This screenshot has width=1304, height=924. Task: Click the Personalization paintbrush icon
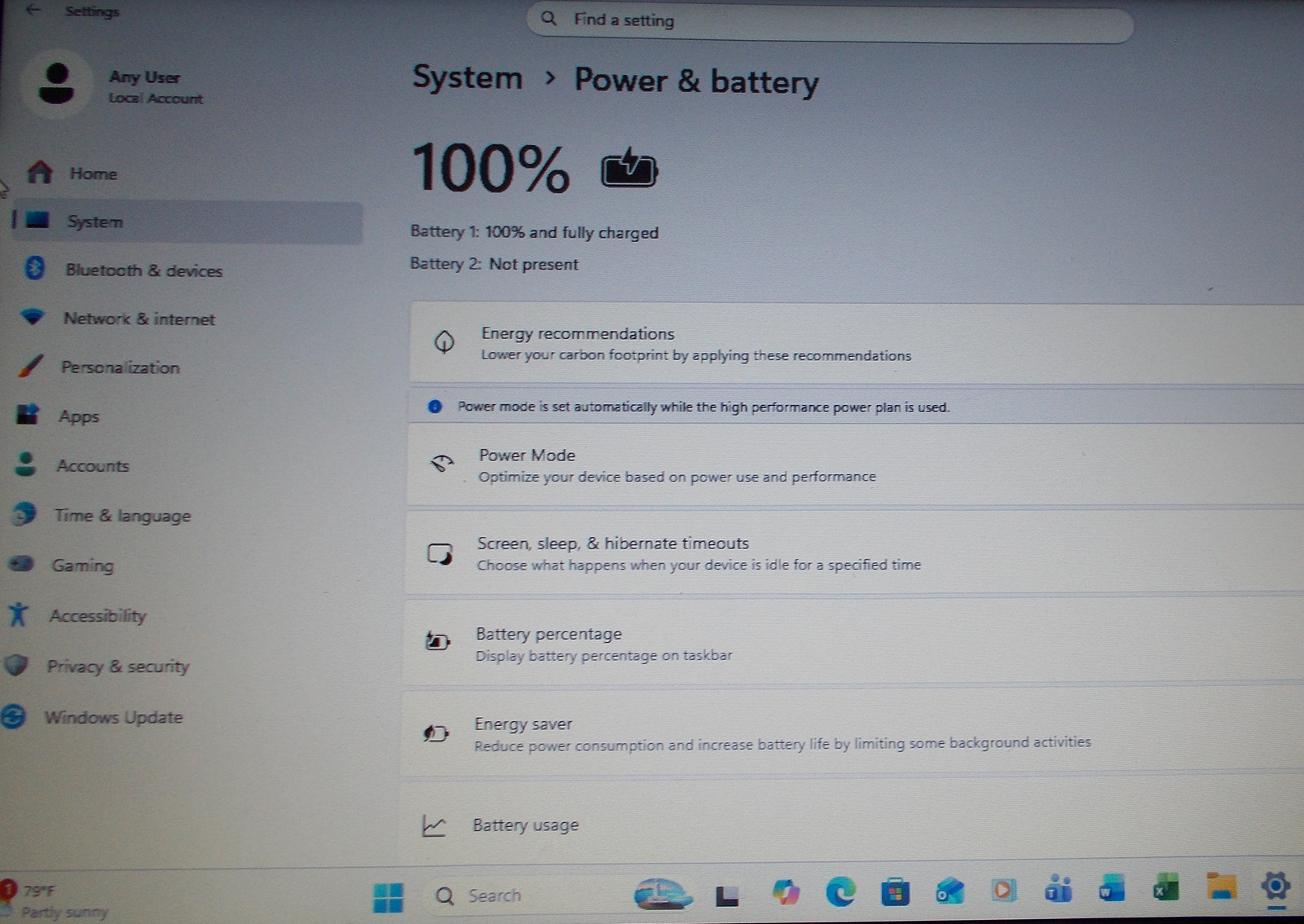[31, 365]
